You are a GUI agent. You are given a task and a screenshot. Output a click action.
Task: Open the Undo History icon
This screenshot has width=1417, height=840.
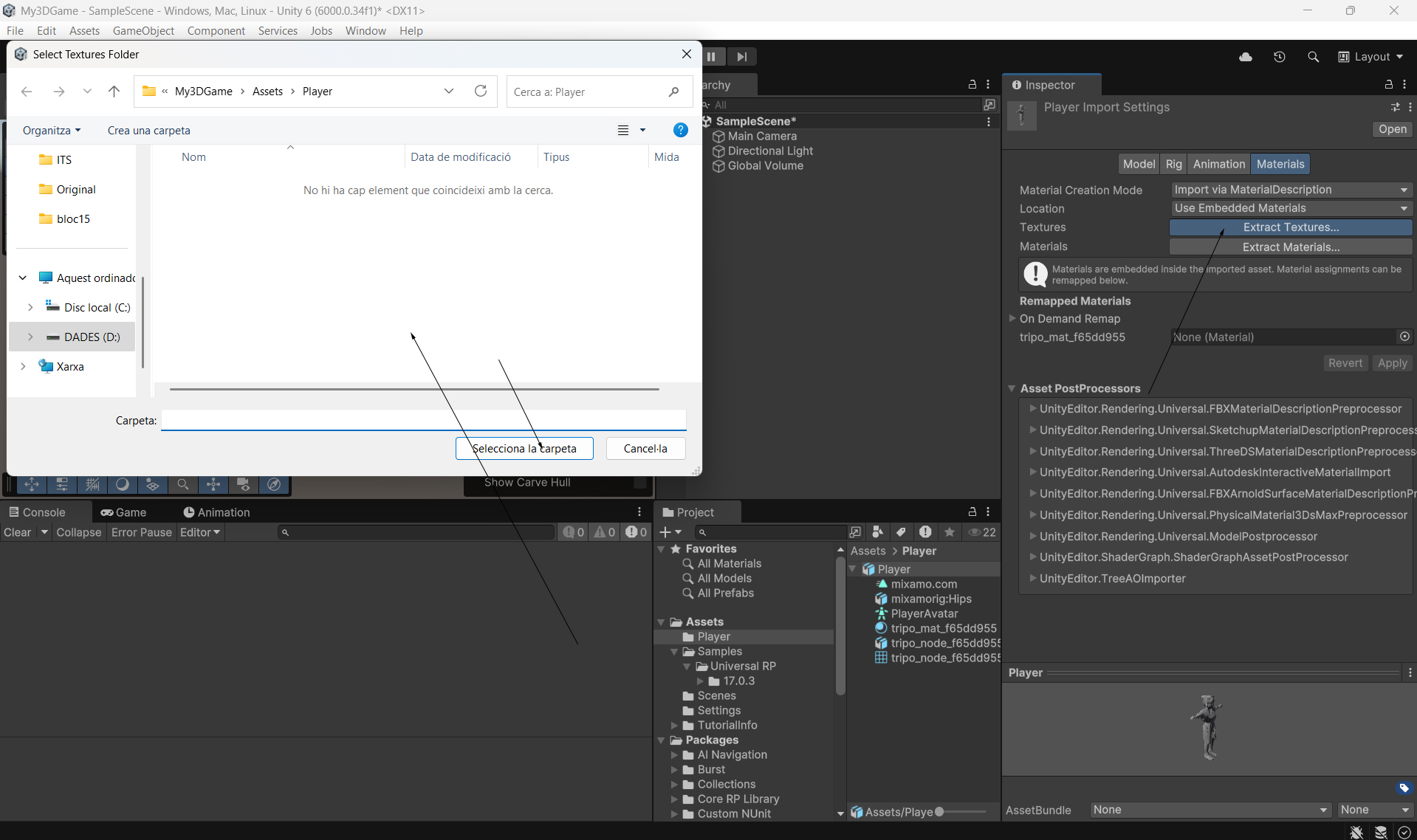(x=1279, y=57)
